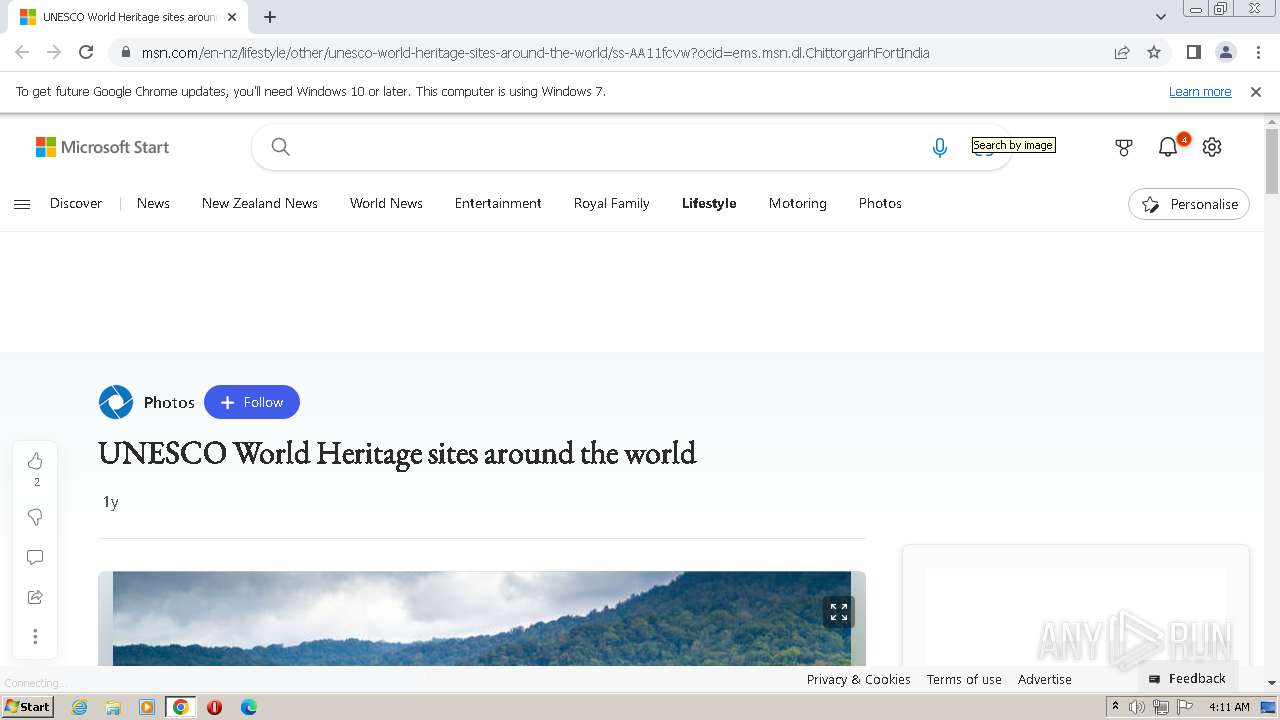This screenshot has height=720, width=1280.
Task: Click the taskbar clock showing 4:11 AM
Action: (1229, 707)
